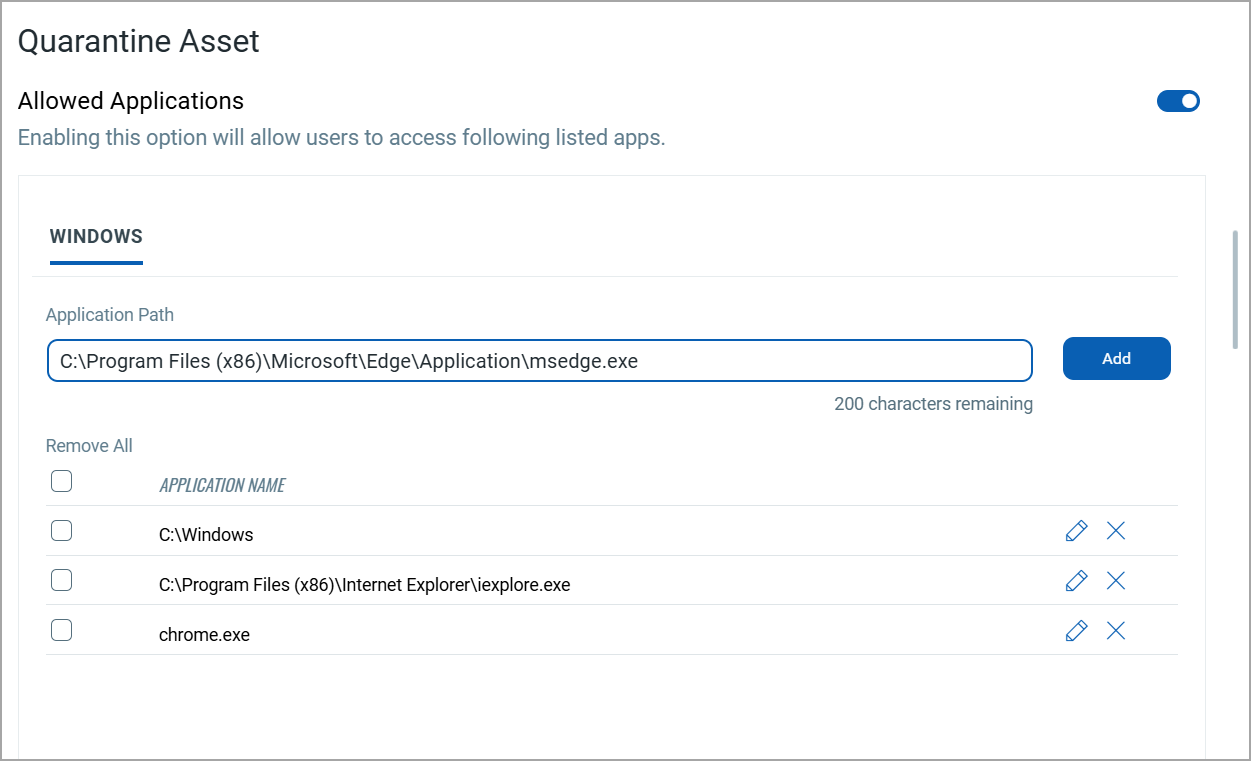The image size is (1251, 761).
Task: Click the Internet Explorer path text
Action: tap(364, 585)
